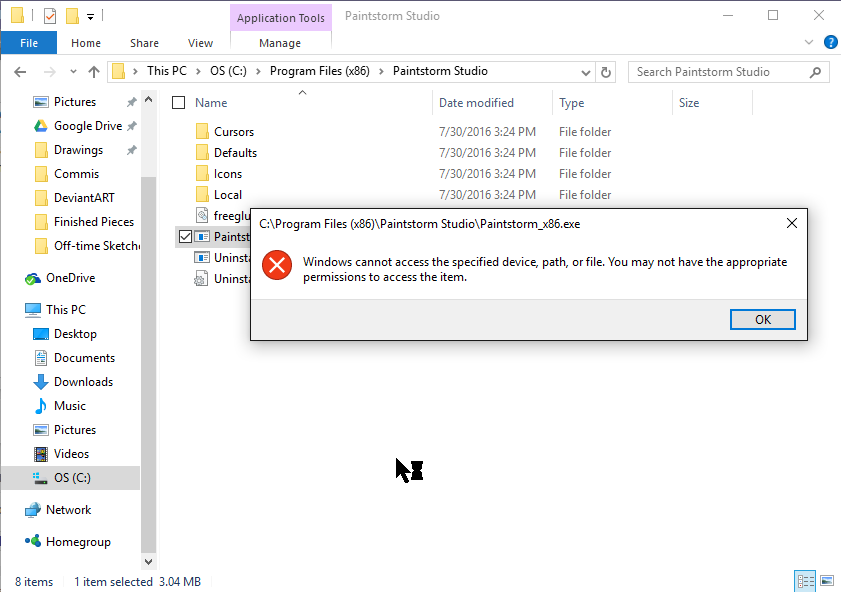
Task: Click the forward navigation arrow
Action: 49,72
